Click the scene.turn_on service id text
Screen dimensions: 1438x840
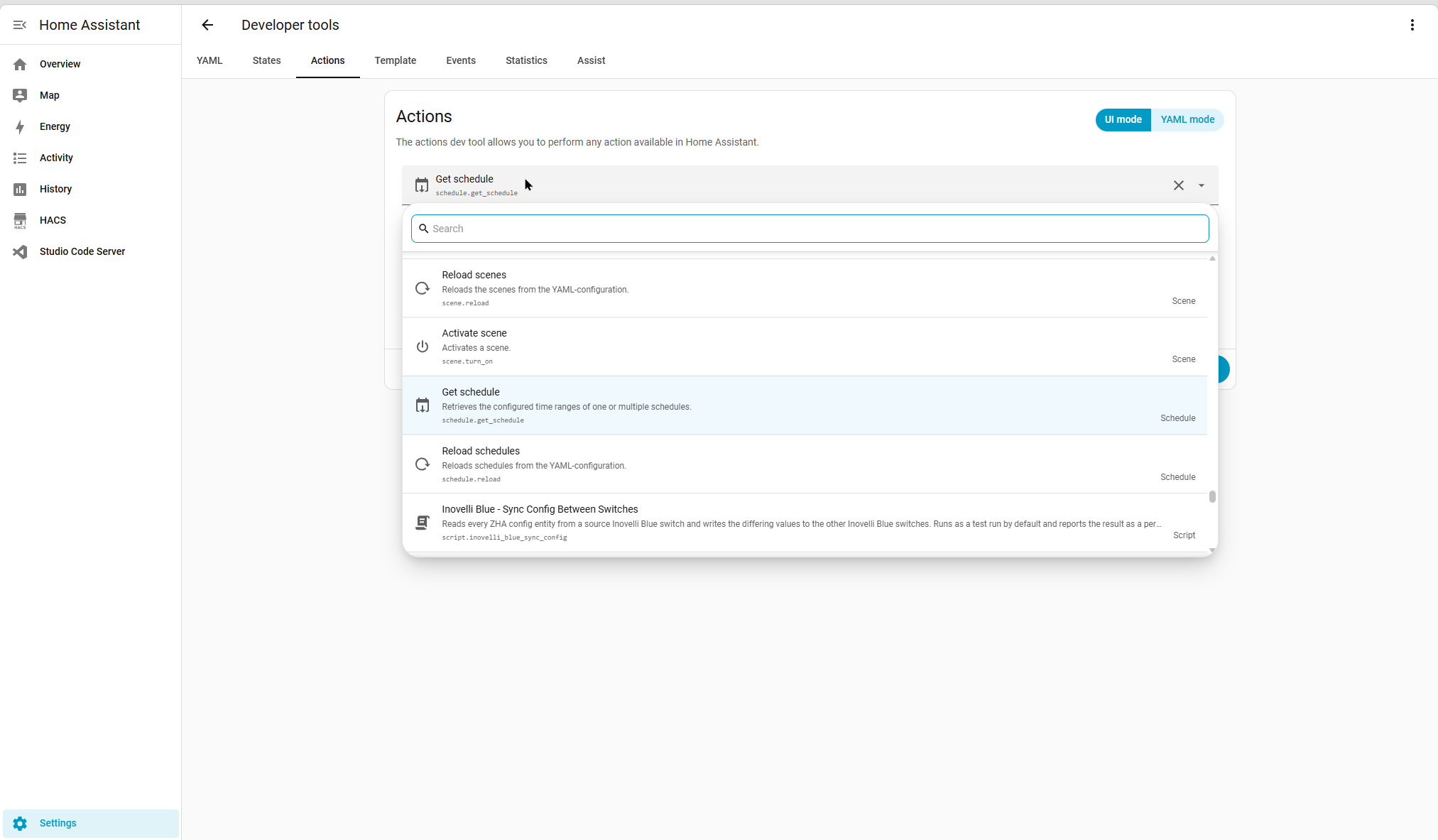[467, 361]
